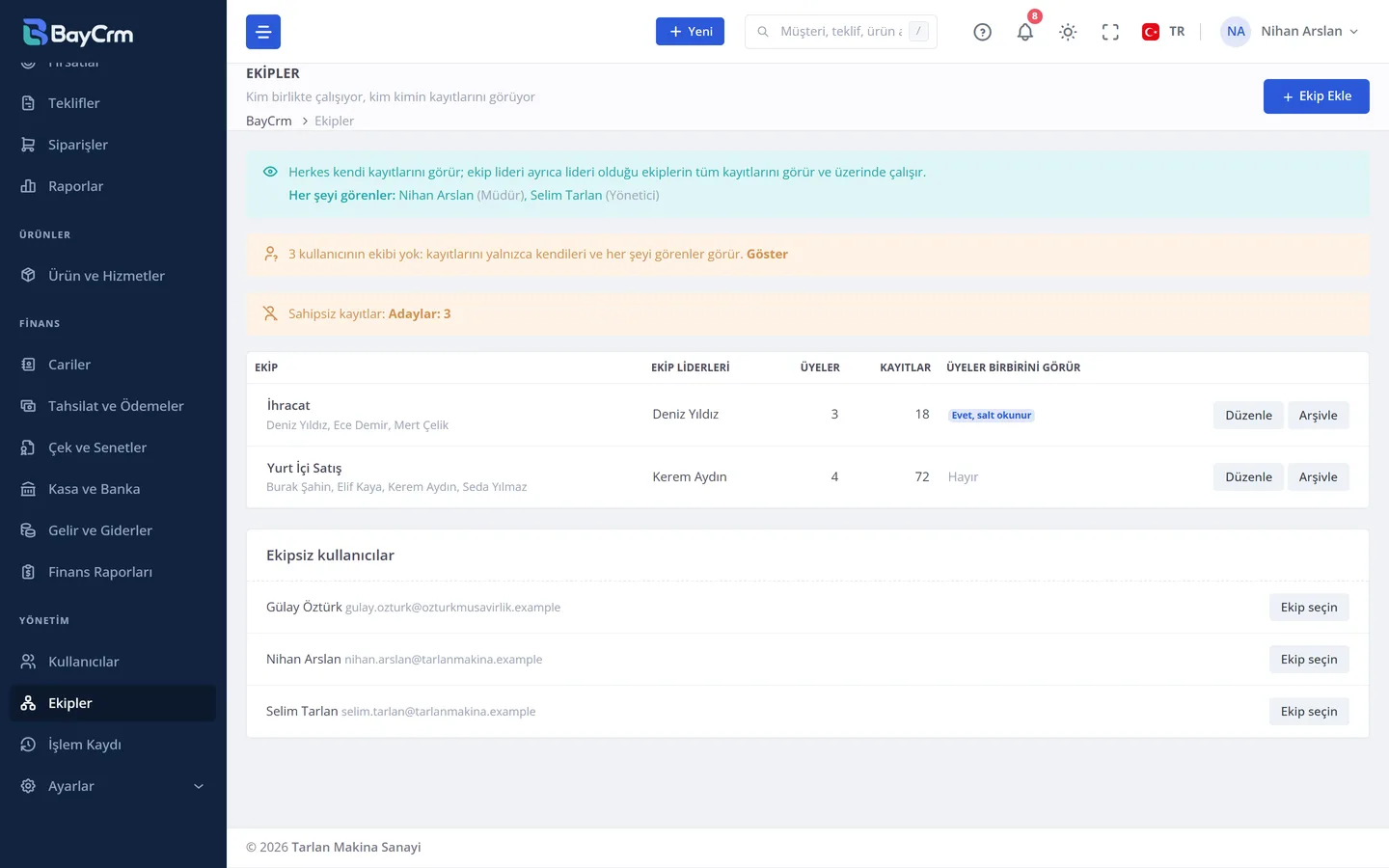1389x868 pixels.
Task: Click the 'Evet, salt okunur' badge
Action: coord(992,416)
